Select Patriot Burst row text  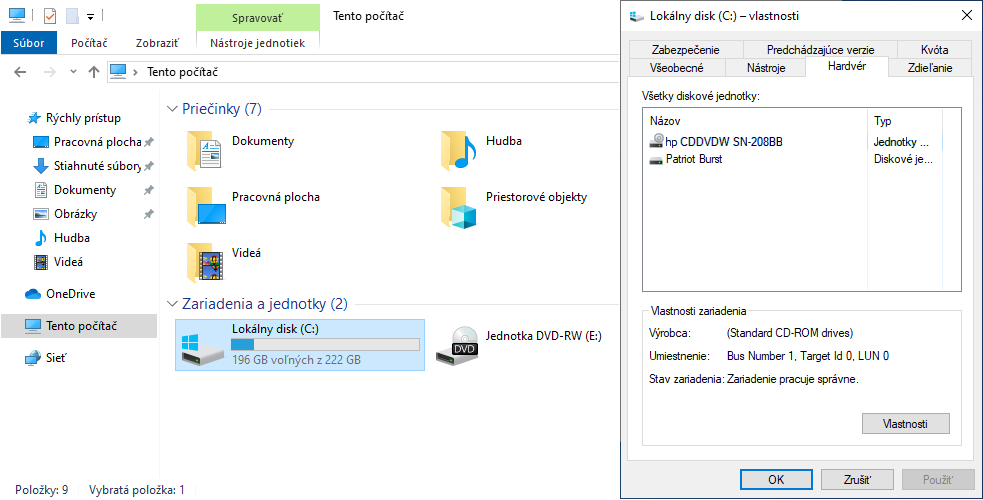694,159
